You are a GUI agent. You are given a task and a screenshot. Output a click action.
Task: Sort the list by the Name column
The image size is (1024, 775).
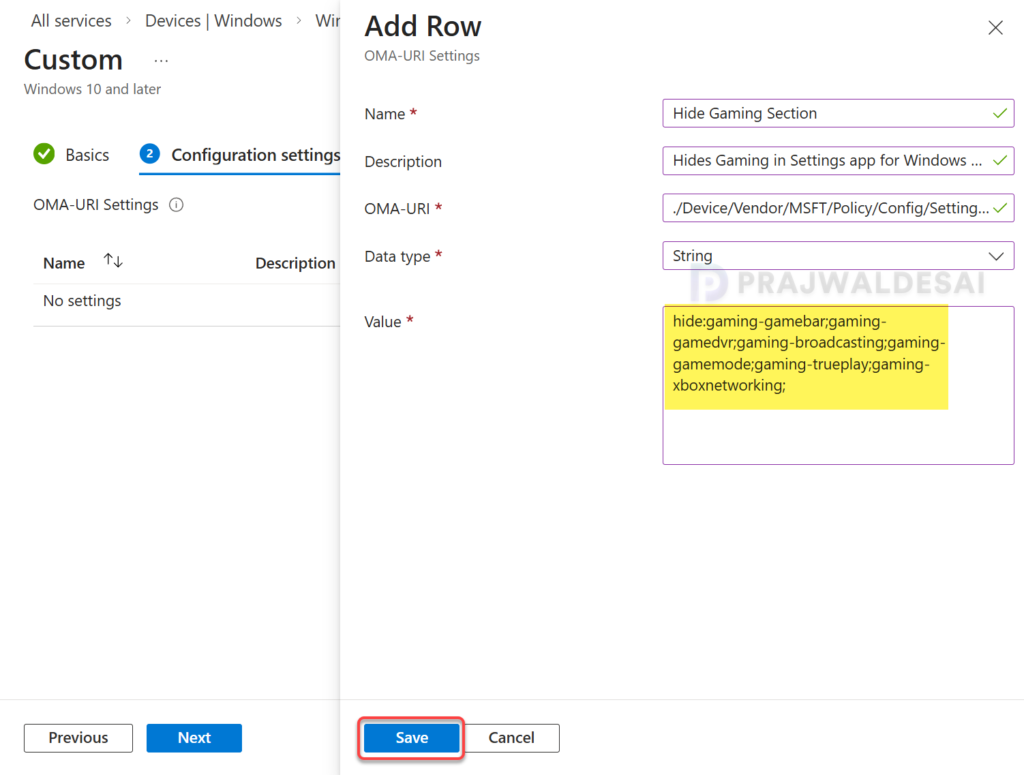113,262
